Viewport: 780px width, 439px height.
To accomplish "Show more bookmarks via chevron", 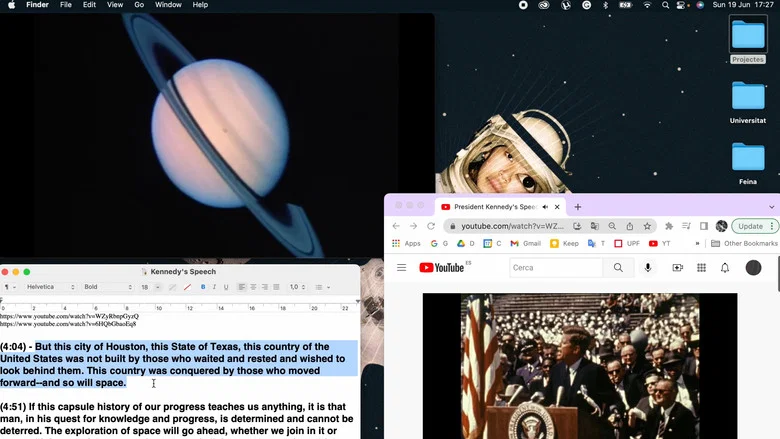I will coord(697,244).
